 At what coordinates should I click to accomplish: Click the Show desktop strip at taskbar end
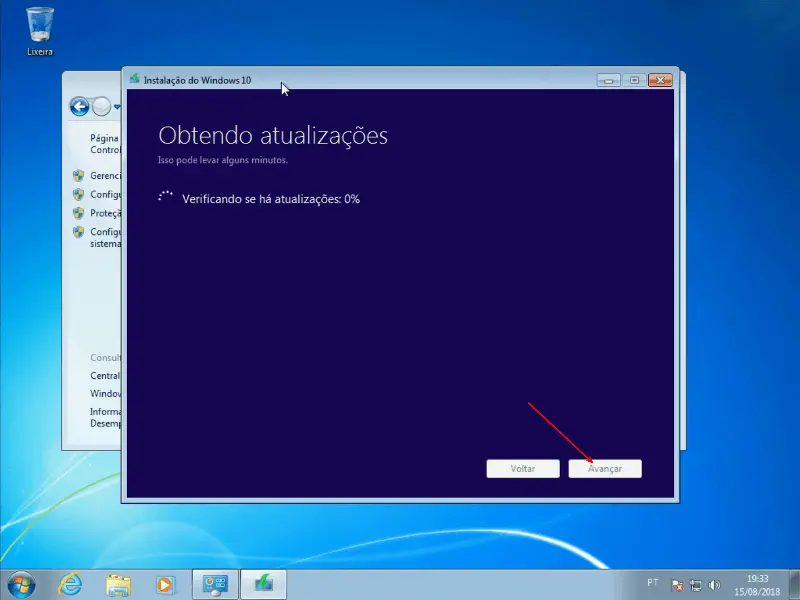[794, 585]
